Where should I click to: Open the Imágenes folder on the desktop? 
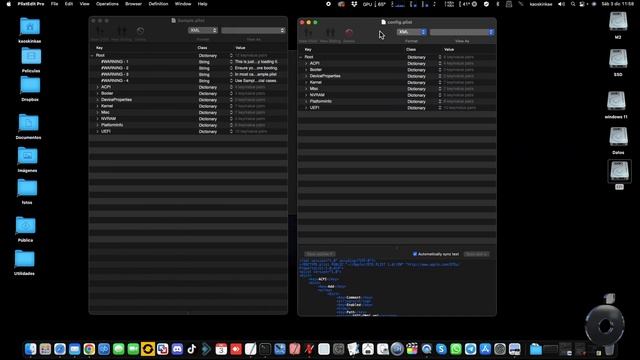27,159
